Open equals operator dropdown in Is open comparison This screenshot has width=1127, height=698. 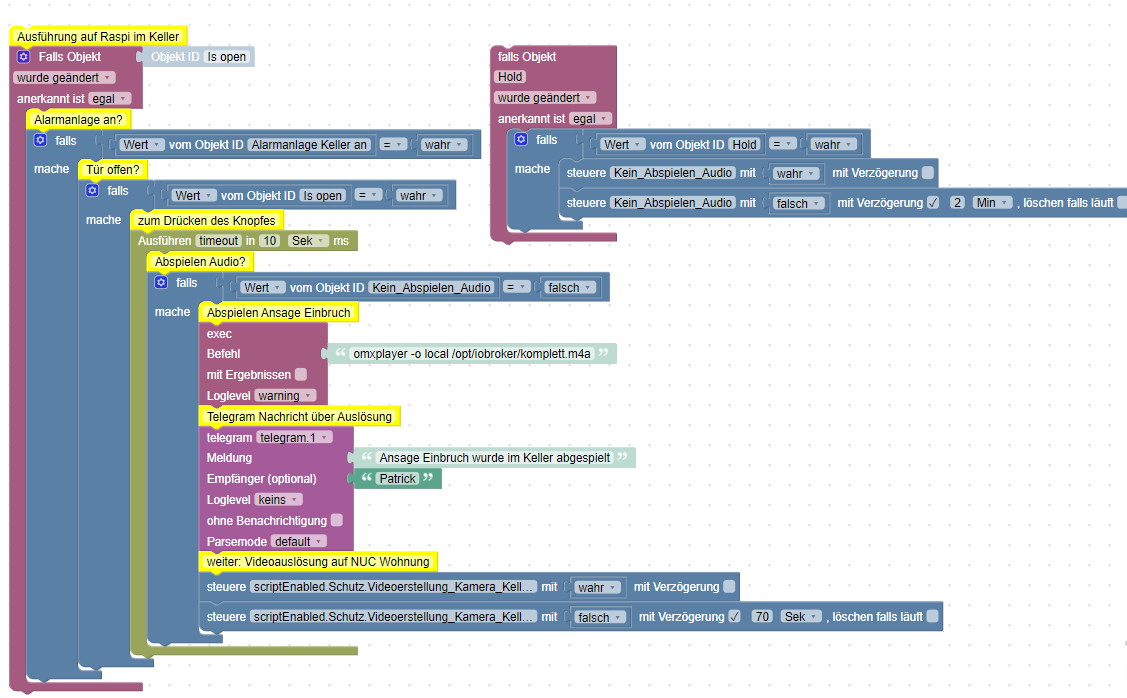coord(368,196)
